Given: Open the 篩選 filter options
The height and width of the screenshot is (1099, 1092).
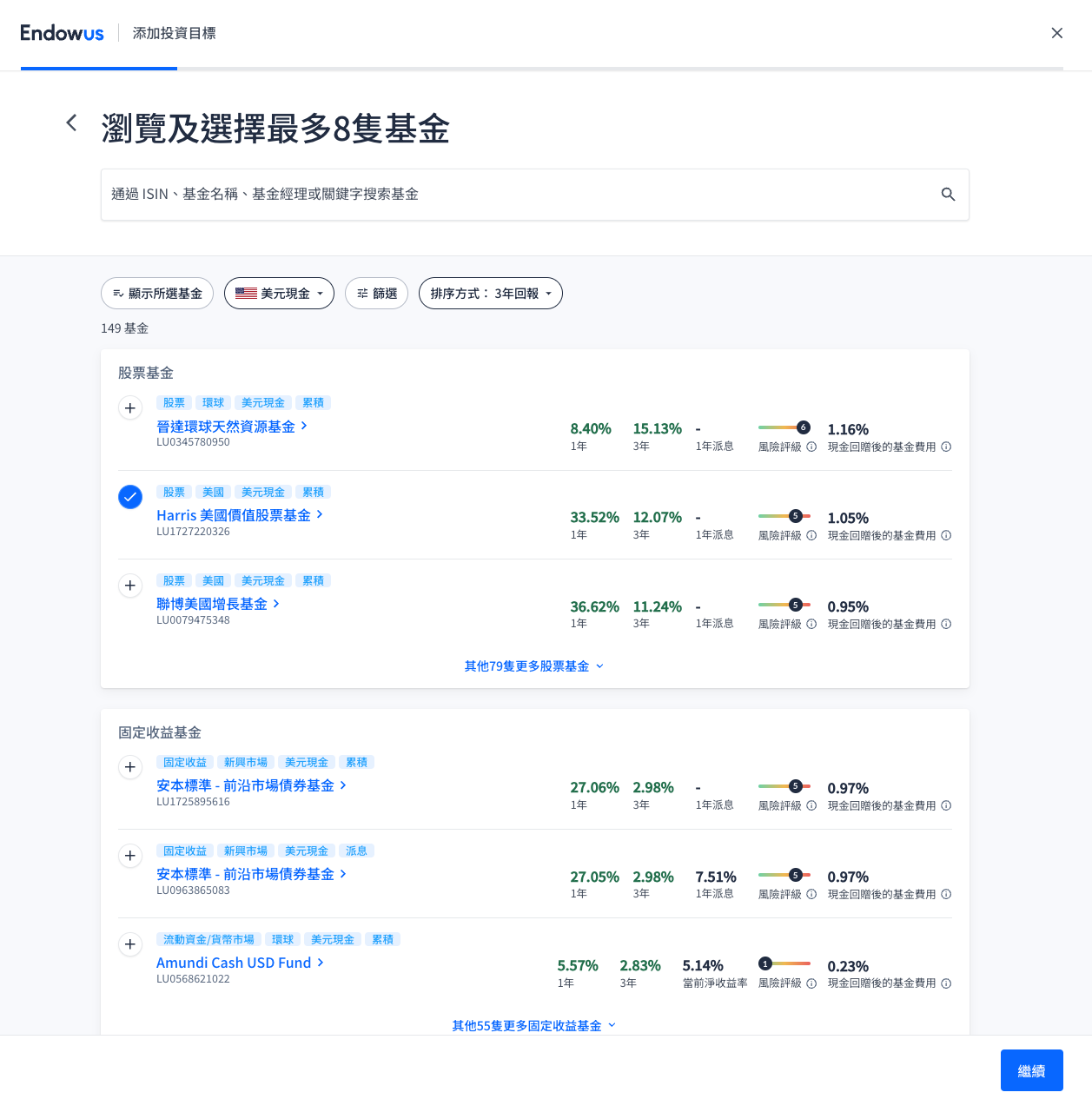Looking at the screenshot, I should coord(376,294).
